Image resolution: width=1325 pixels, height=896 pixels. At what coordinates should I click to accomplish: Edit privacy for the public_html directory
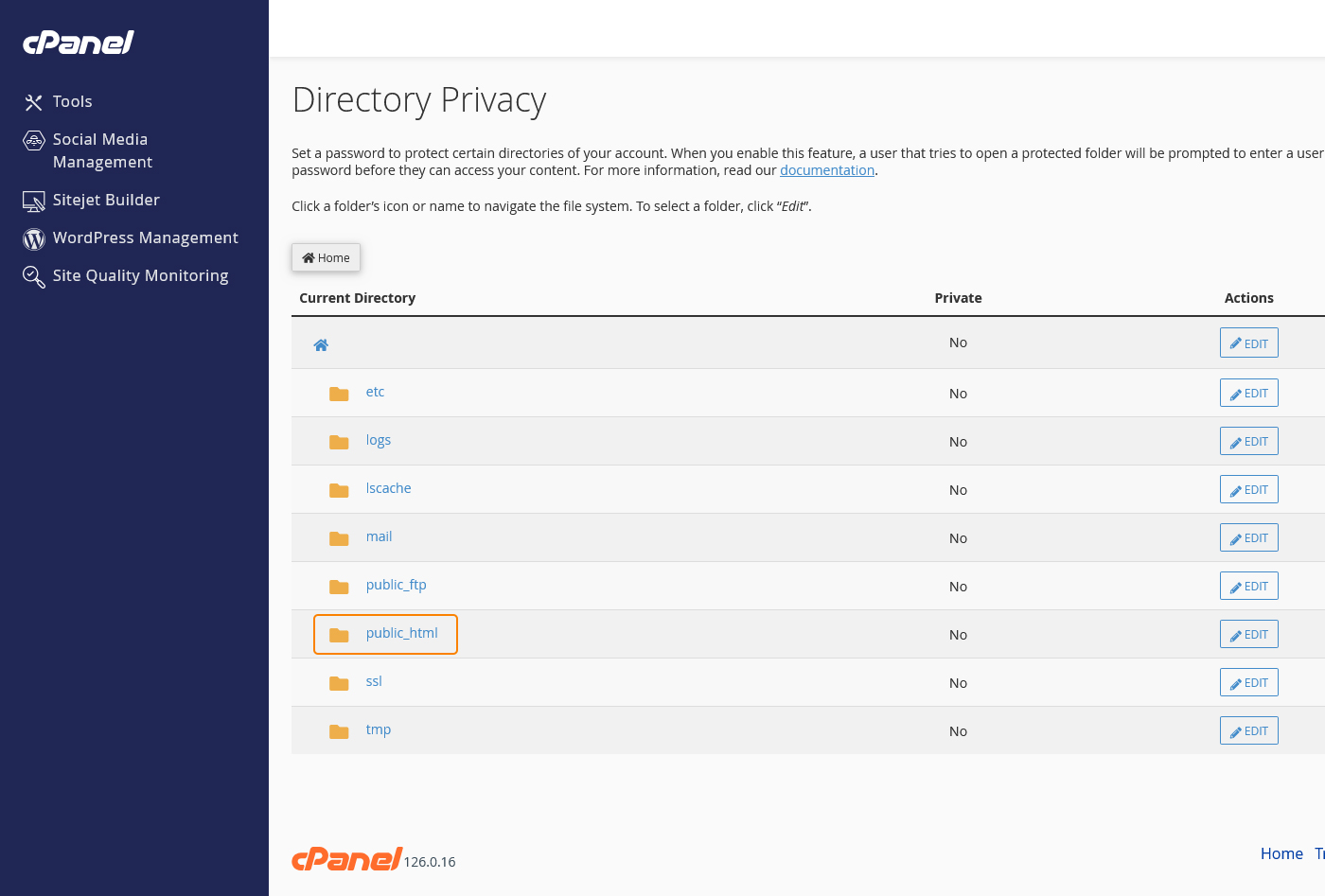click(x=1248, y=633)
